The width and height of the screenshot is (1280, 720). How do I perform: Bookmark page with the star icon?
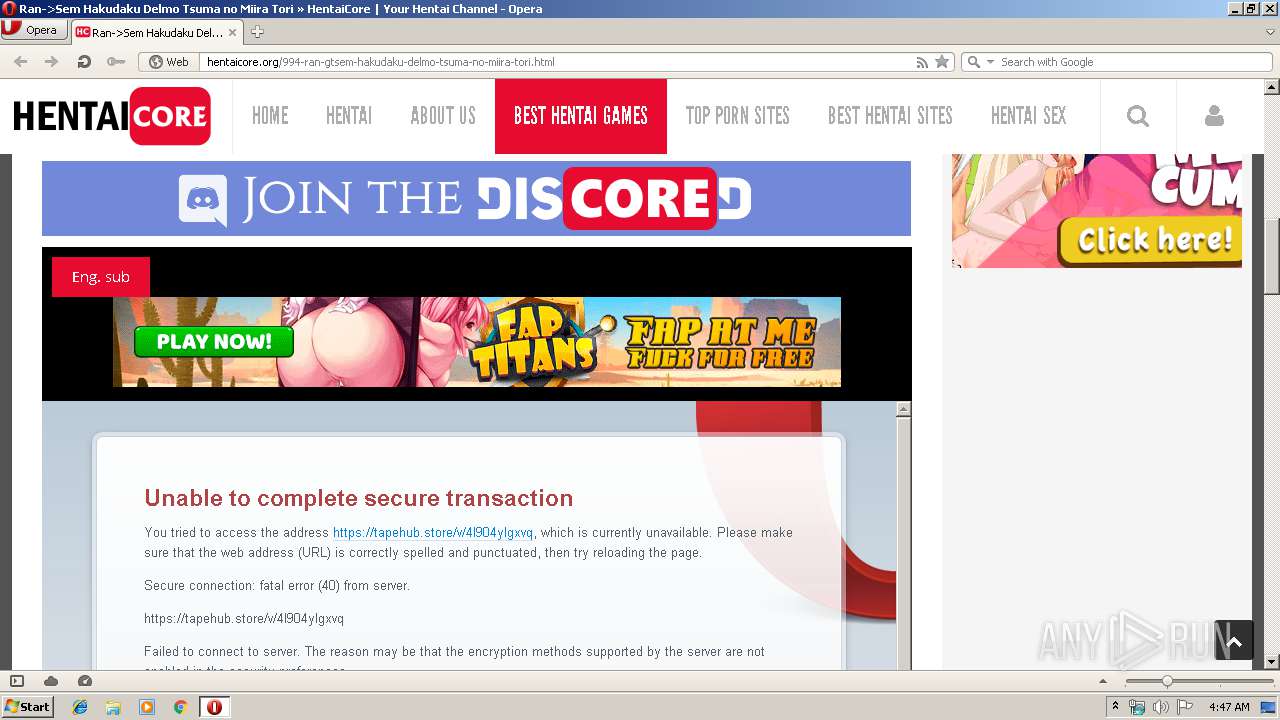pyautogui.click(x=942, y=62)
